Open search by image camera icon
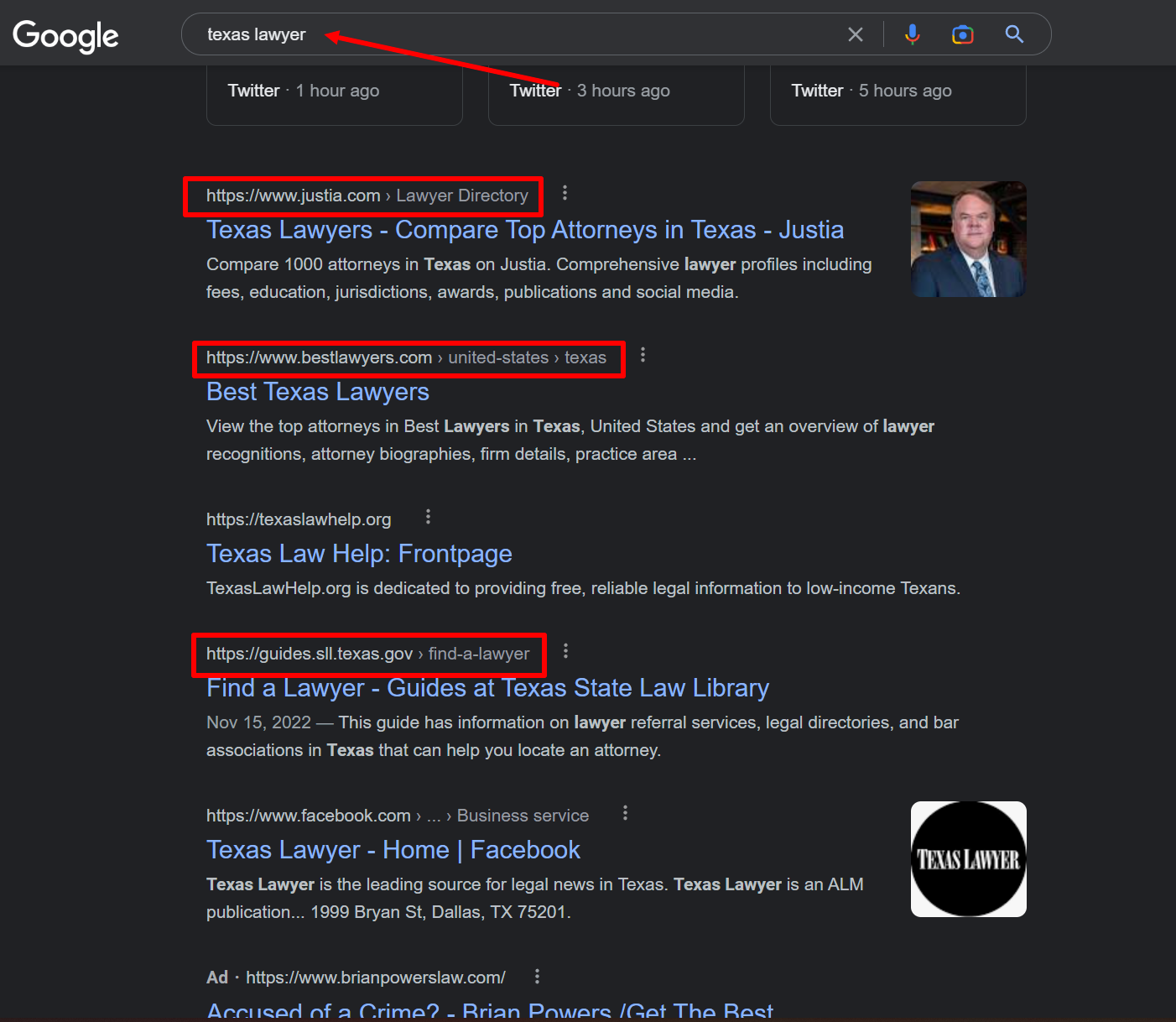1176x1022 pixels. click(963, 34)
